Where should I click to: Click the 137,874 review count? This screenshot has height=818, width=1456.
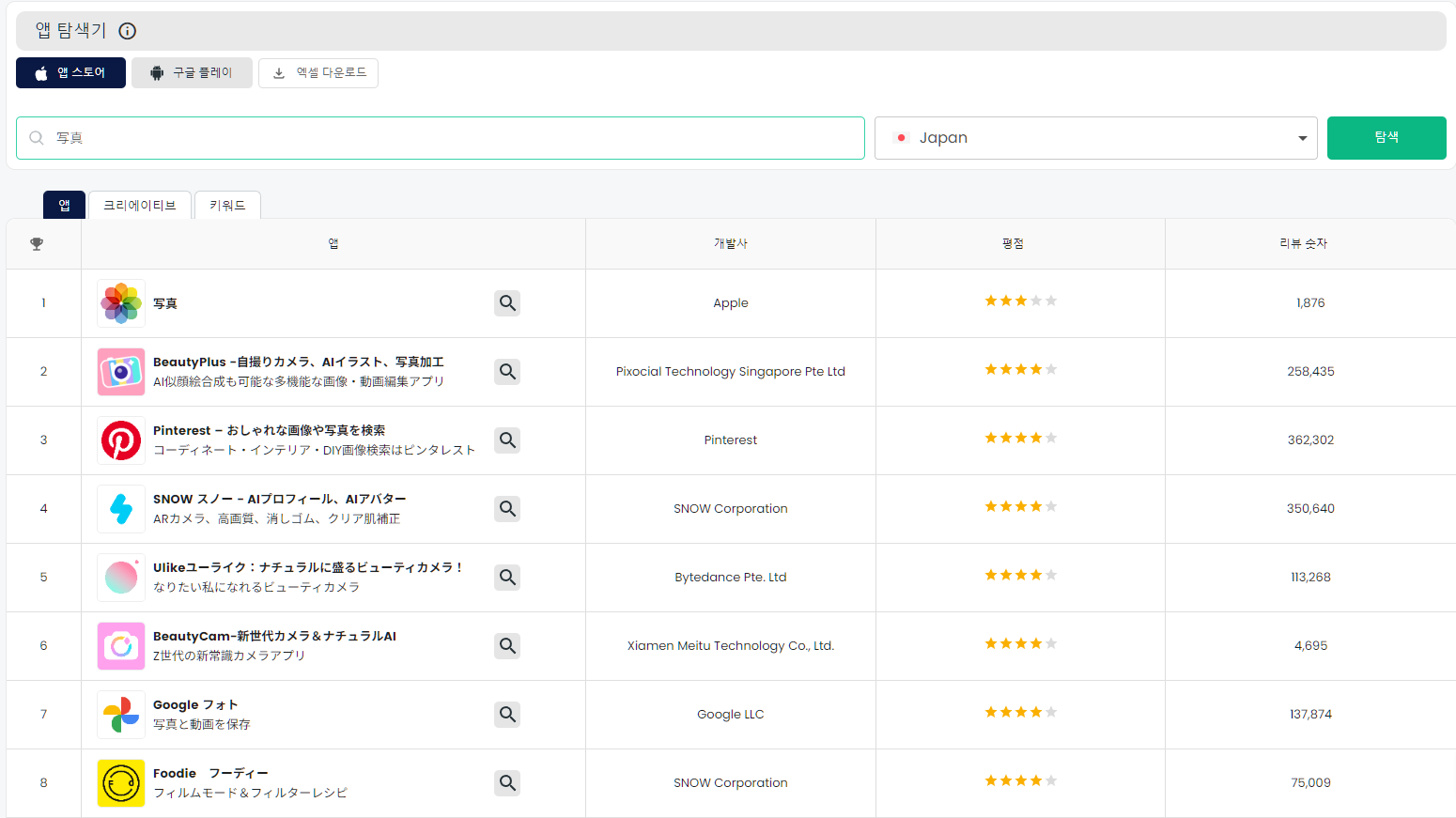click(1310, 715)
